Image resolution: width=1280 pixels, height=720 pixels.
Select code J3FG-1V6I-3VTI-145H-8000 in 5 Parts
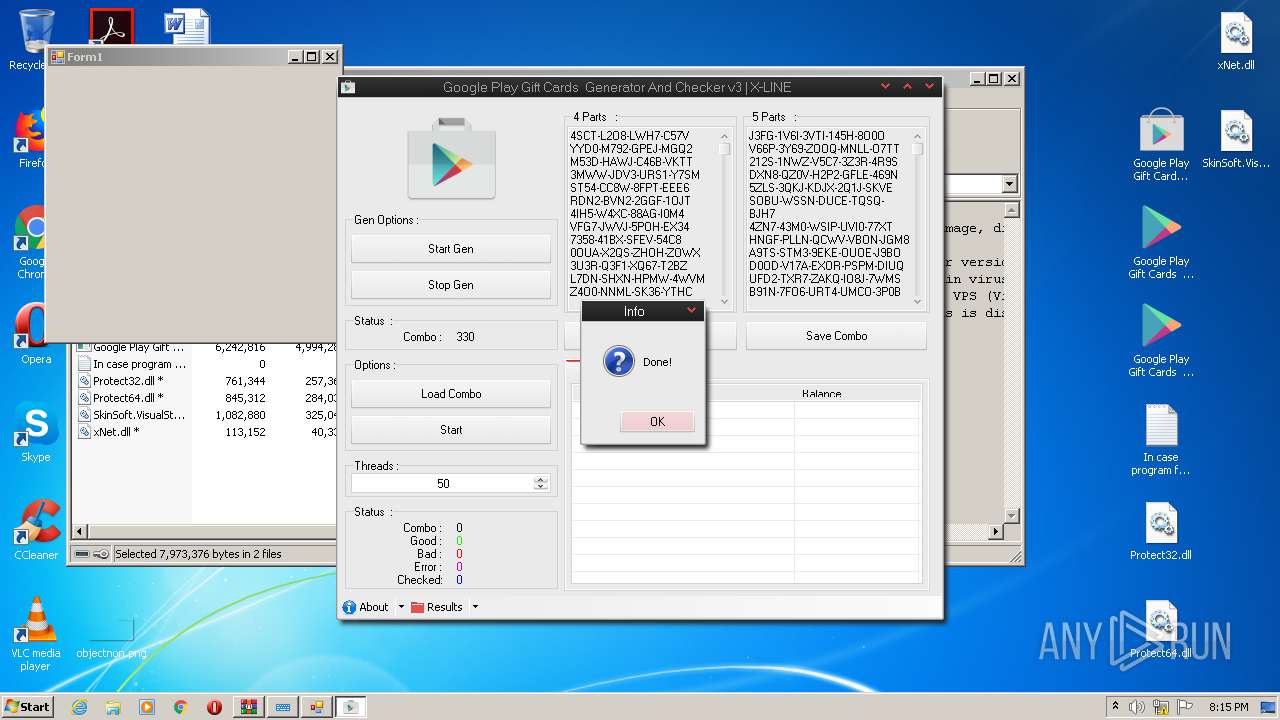tap(816, 136)
